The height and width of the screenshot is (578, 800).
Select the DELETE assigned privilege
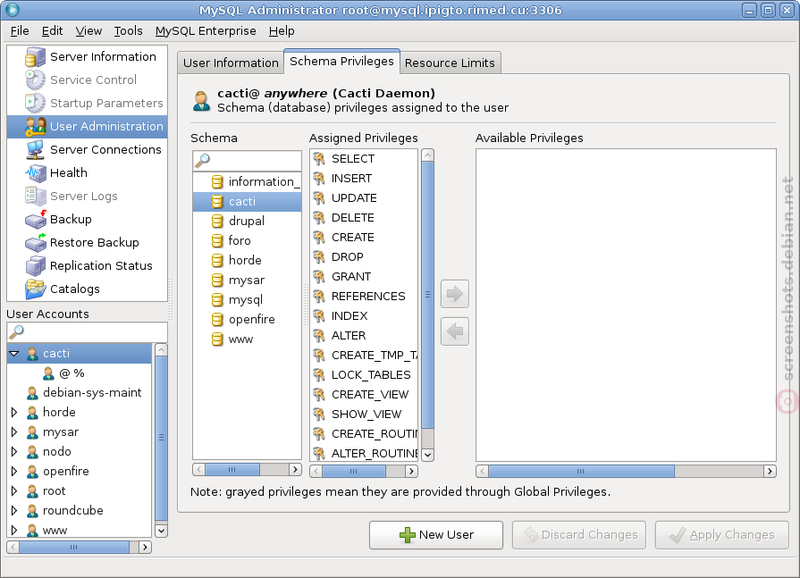click(x=353, y=218)
